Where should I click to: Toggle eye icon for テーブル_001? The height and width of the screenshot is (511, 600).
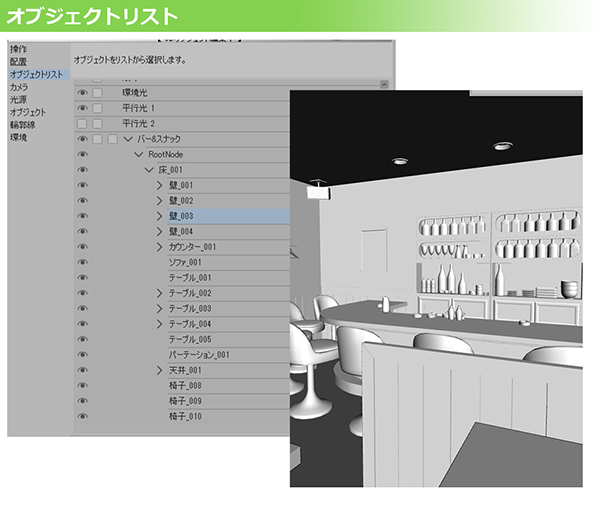[x=82, y=278]
